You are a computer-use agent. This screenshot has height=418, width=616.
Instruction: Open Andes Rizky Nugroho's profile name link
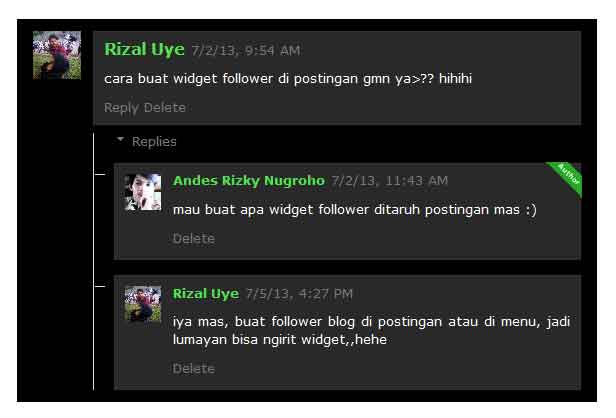coord(249,181)
